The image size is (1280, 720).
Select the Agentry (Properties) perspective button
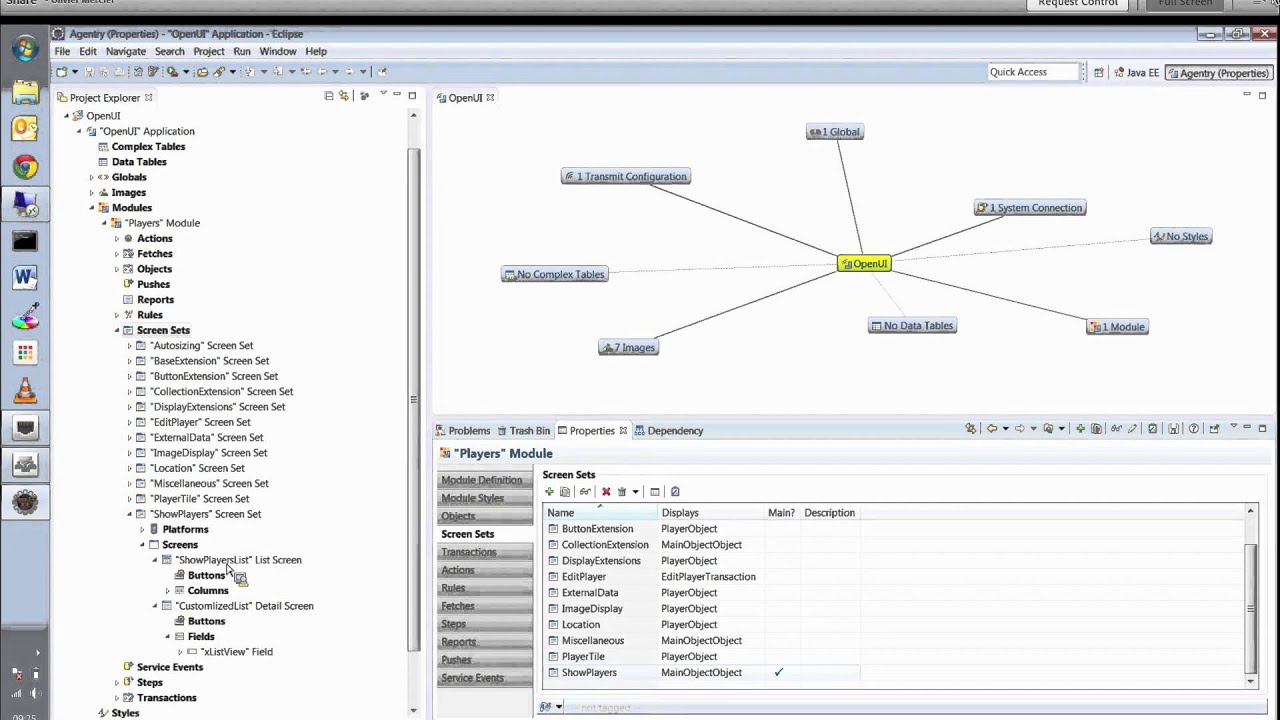1218,73
